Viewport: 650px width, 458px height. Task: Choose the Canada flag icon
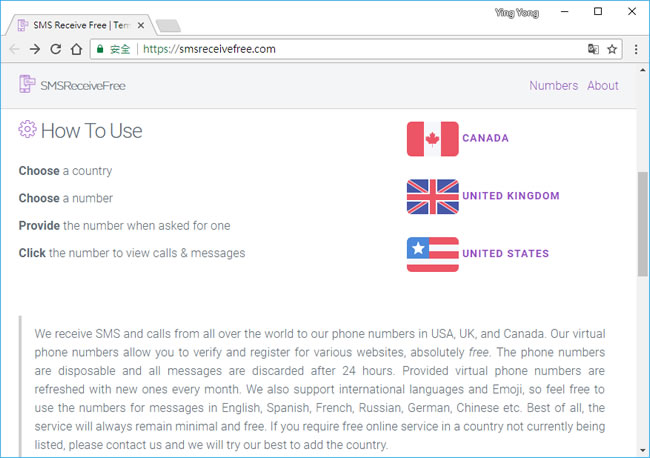[432, 139]
